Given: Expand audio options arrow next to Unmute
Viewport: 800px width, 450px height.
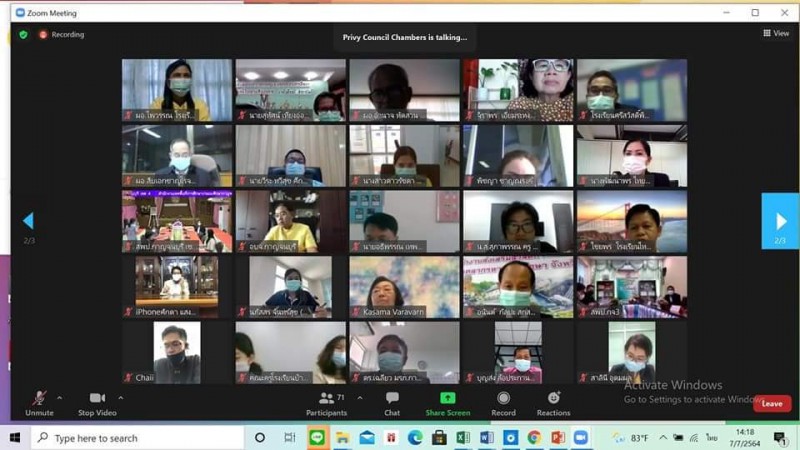Looking at the screenshot, I should pyautogui.click(x=59, y=397).
